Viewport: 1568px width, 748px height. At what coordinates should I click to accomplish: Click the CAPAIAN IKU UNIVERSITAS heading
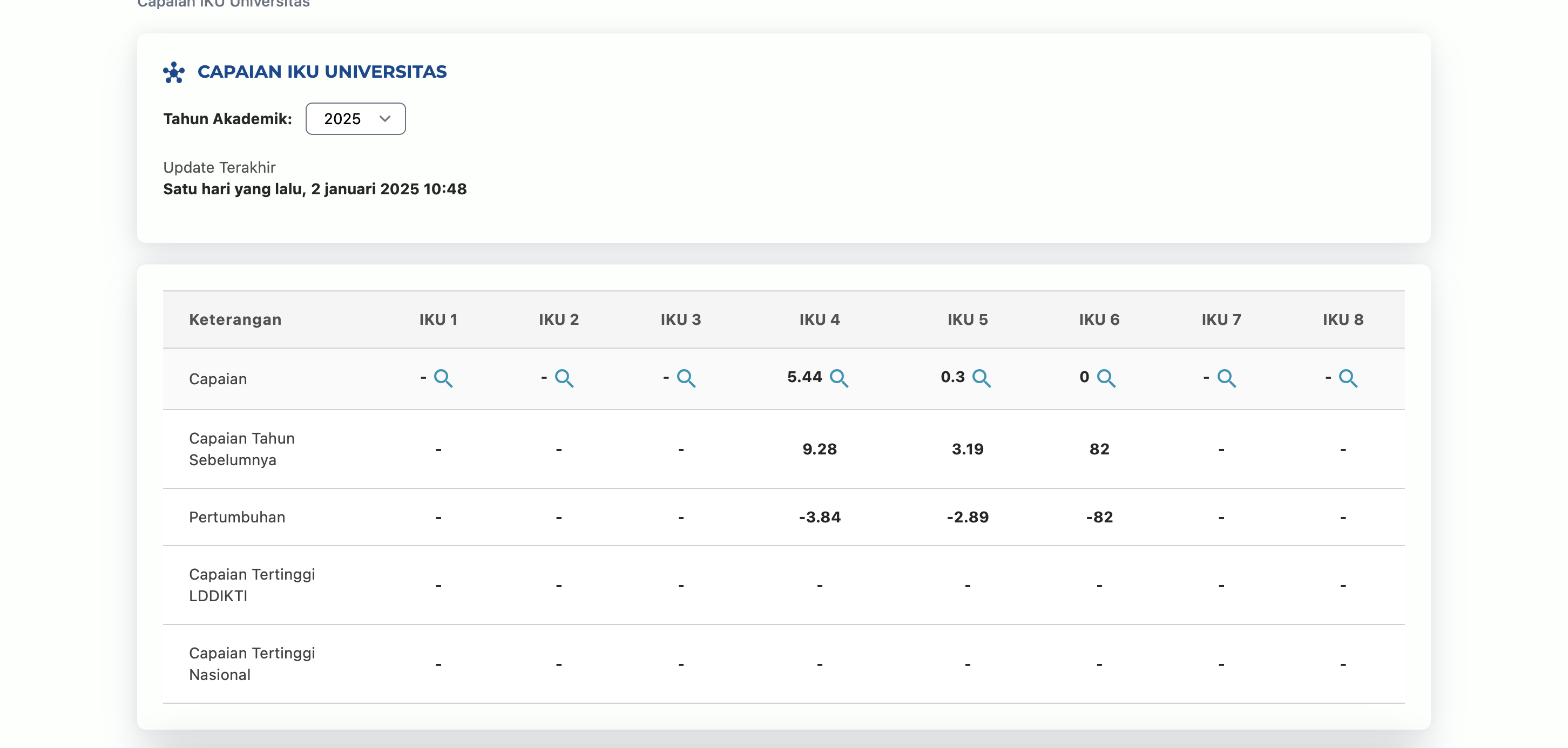322,72
